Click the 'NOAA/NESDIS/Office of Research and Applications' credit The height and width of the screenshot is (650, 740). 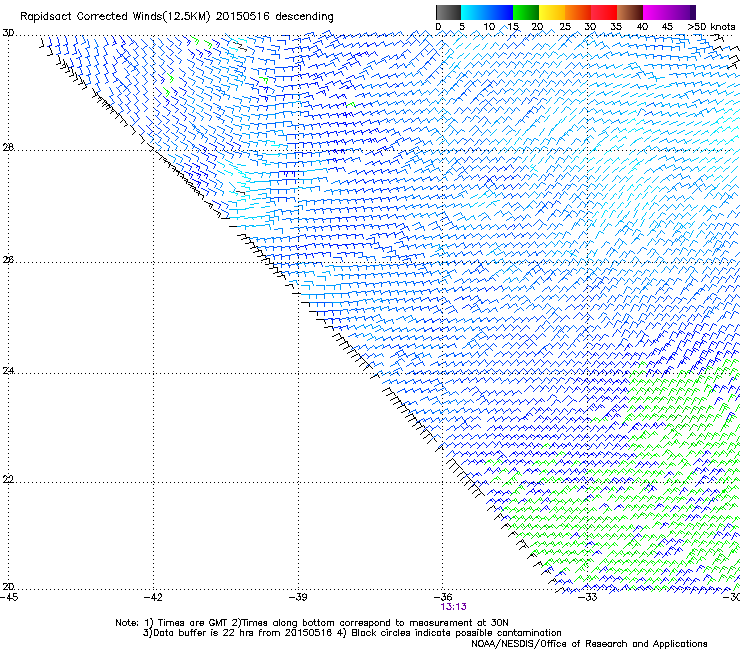pyautogui.click(x=589, y=644)
